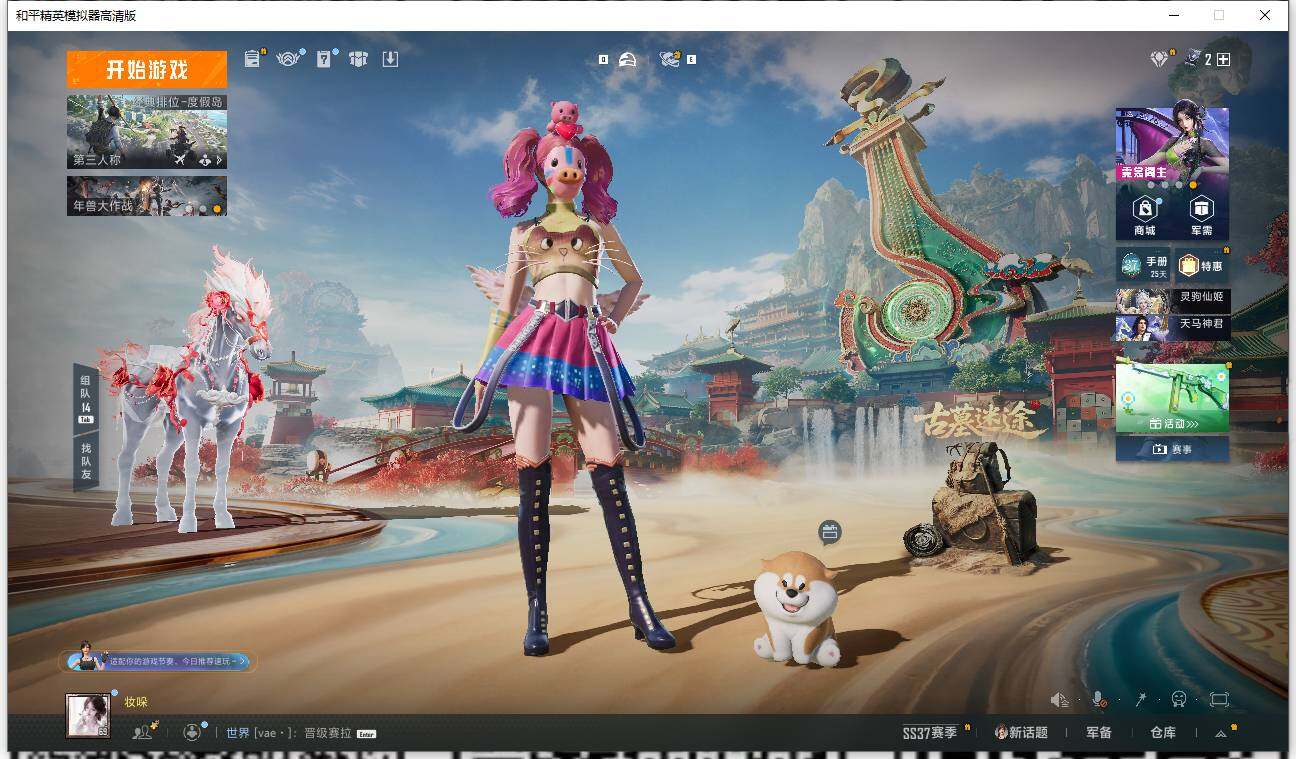1296x759 pixels.
Task: Click the download circle icon in bottom bar
Action: coord(192,732)
